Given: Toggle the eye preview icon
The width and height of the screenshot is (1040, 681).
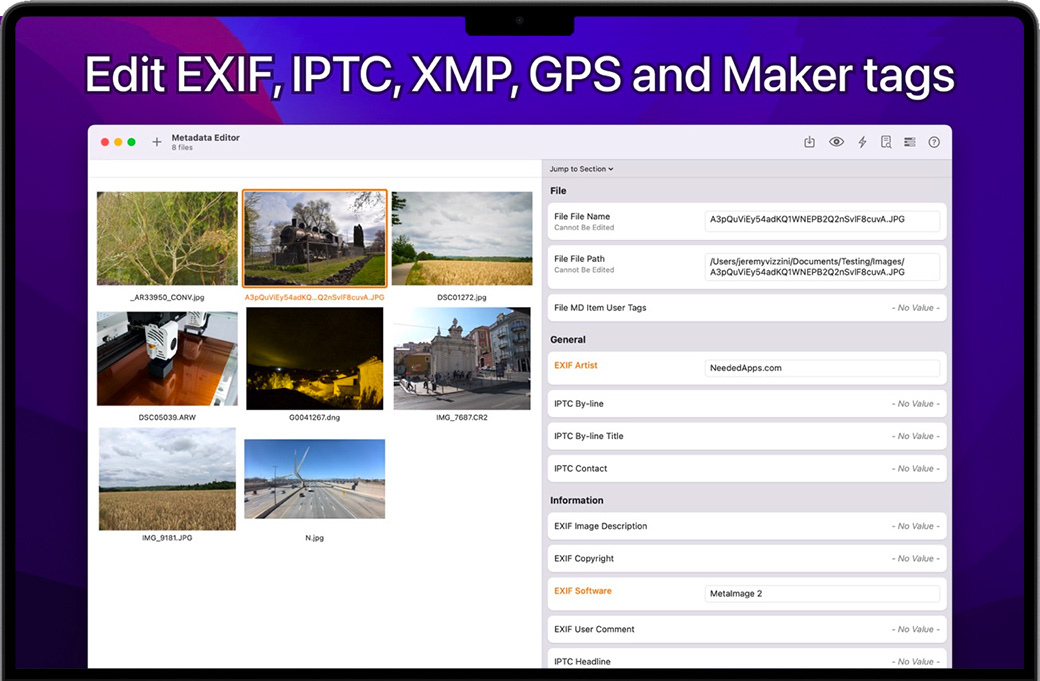Looking at the screenshot, I should 836,142.
